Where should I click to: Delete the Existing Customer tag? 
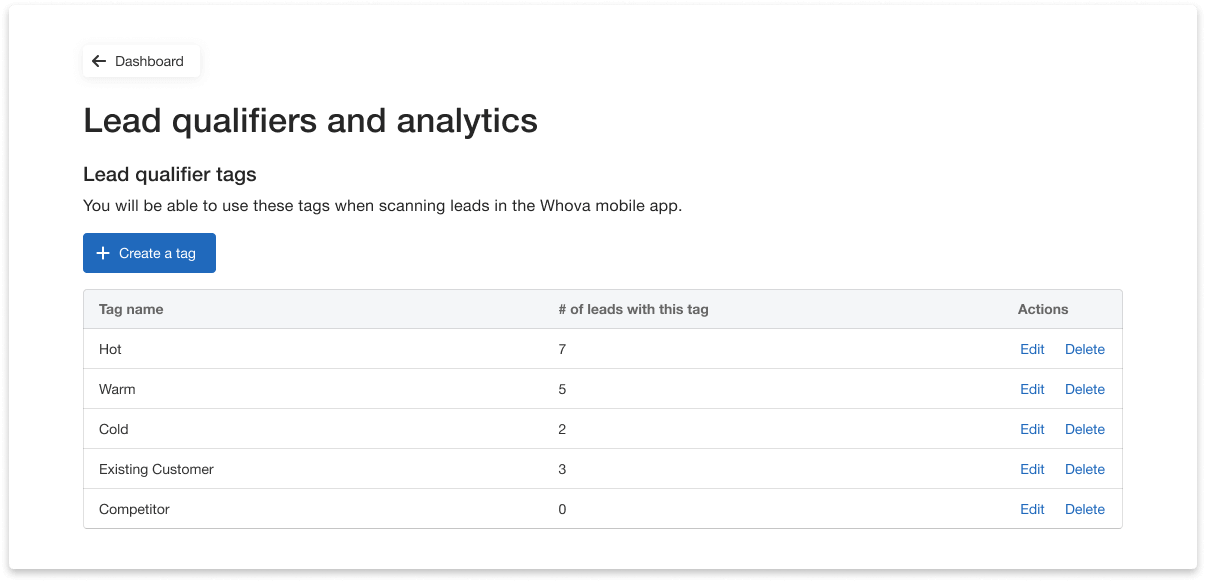(1084, 469)
